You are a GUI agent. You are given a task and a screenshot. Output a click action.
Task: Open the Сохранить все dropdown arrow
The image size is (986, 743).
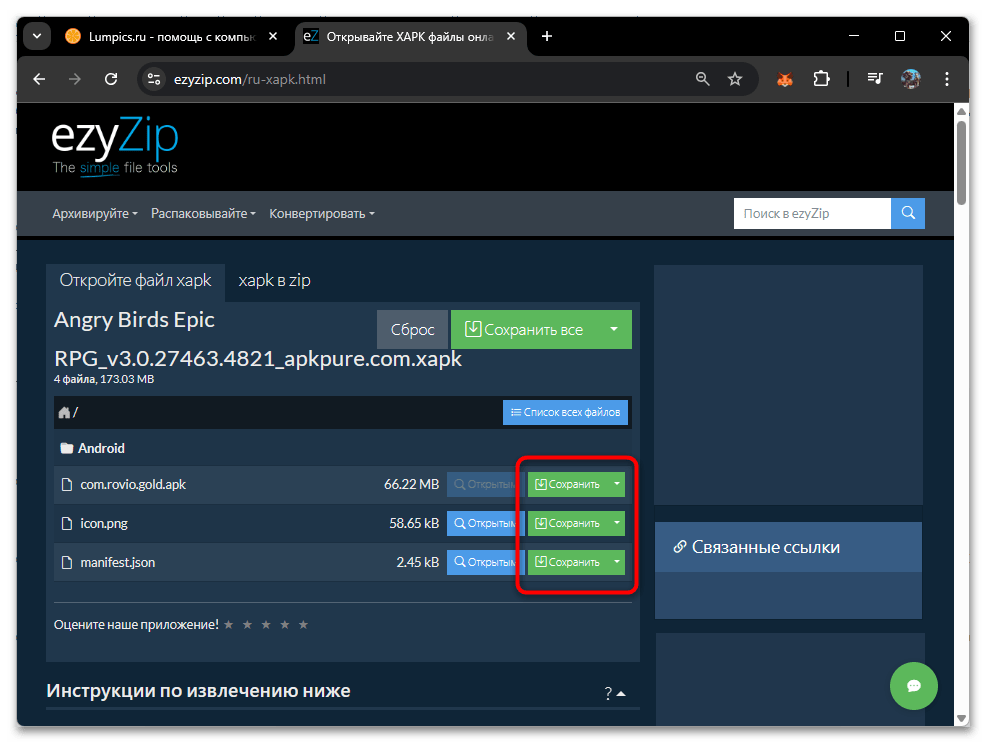pos(614,329)
